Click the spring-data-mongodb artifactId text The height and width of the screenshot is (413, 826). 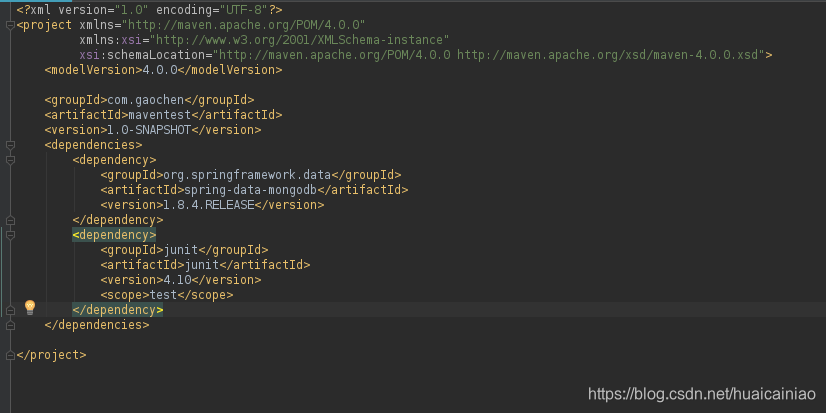point(250,190)
